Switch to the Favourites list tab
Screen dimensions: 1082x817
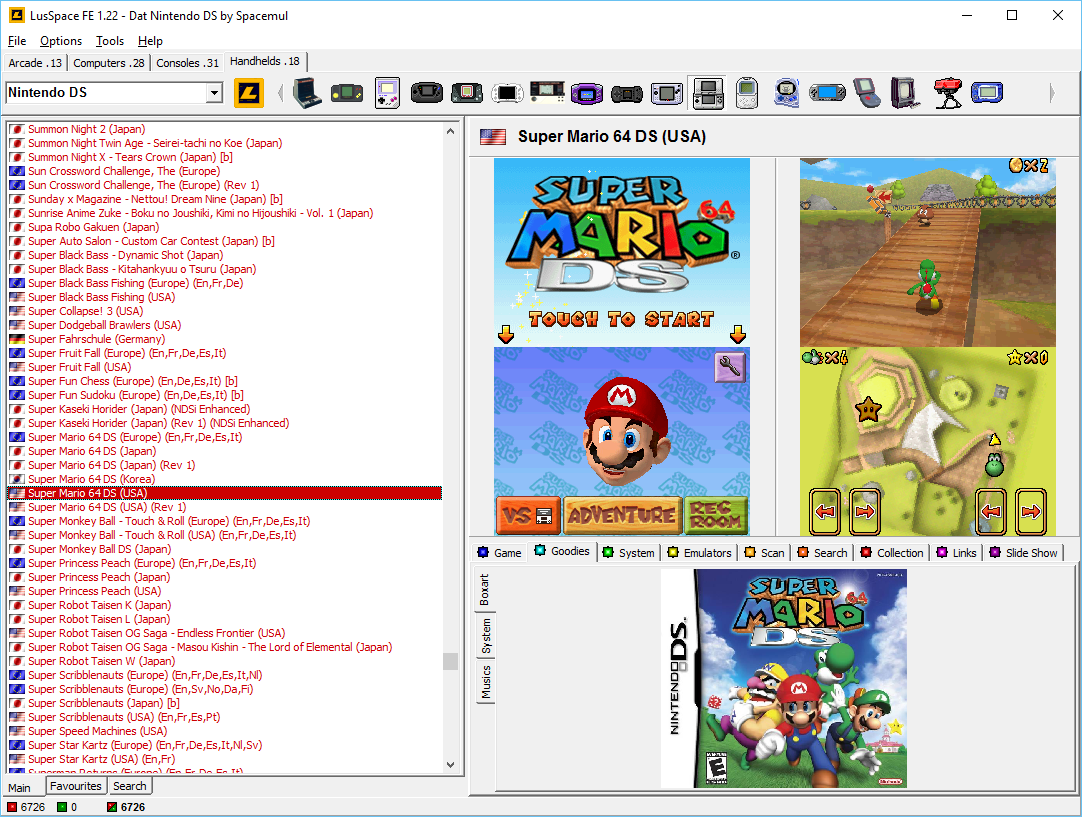pyautogui.click(x=76, y=786)
